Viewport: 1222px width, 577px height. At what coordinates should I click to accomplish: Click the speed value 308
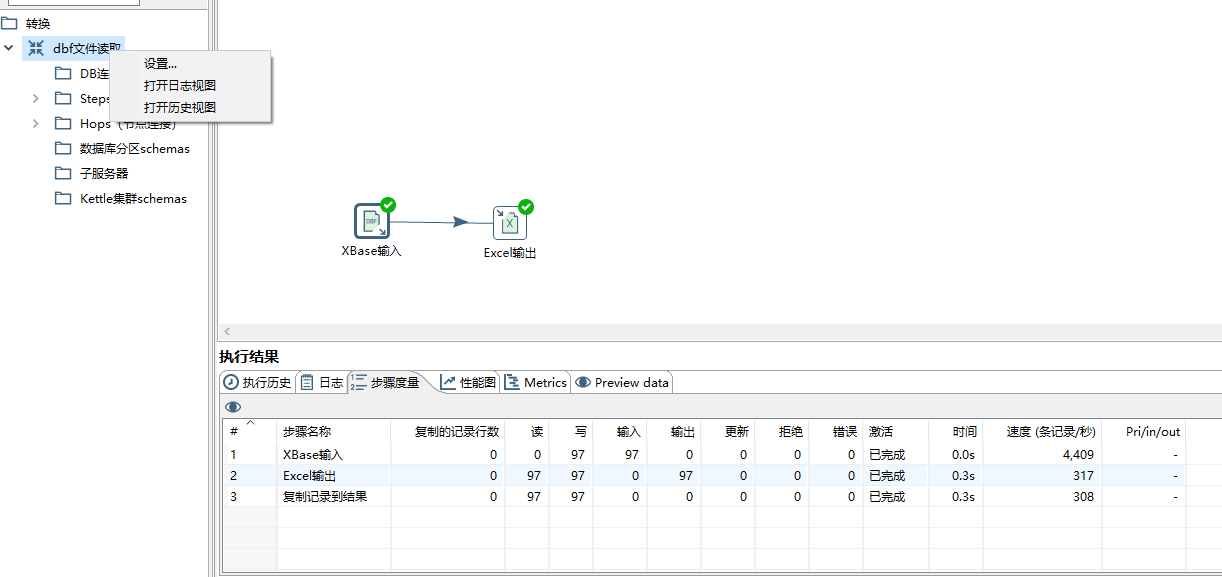1083,496
